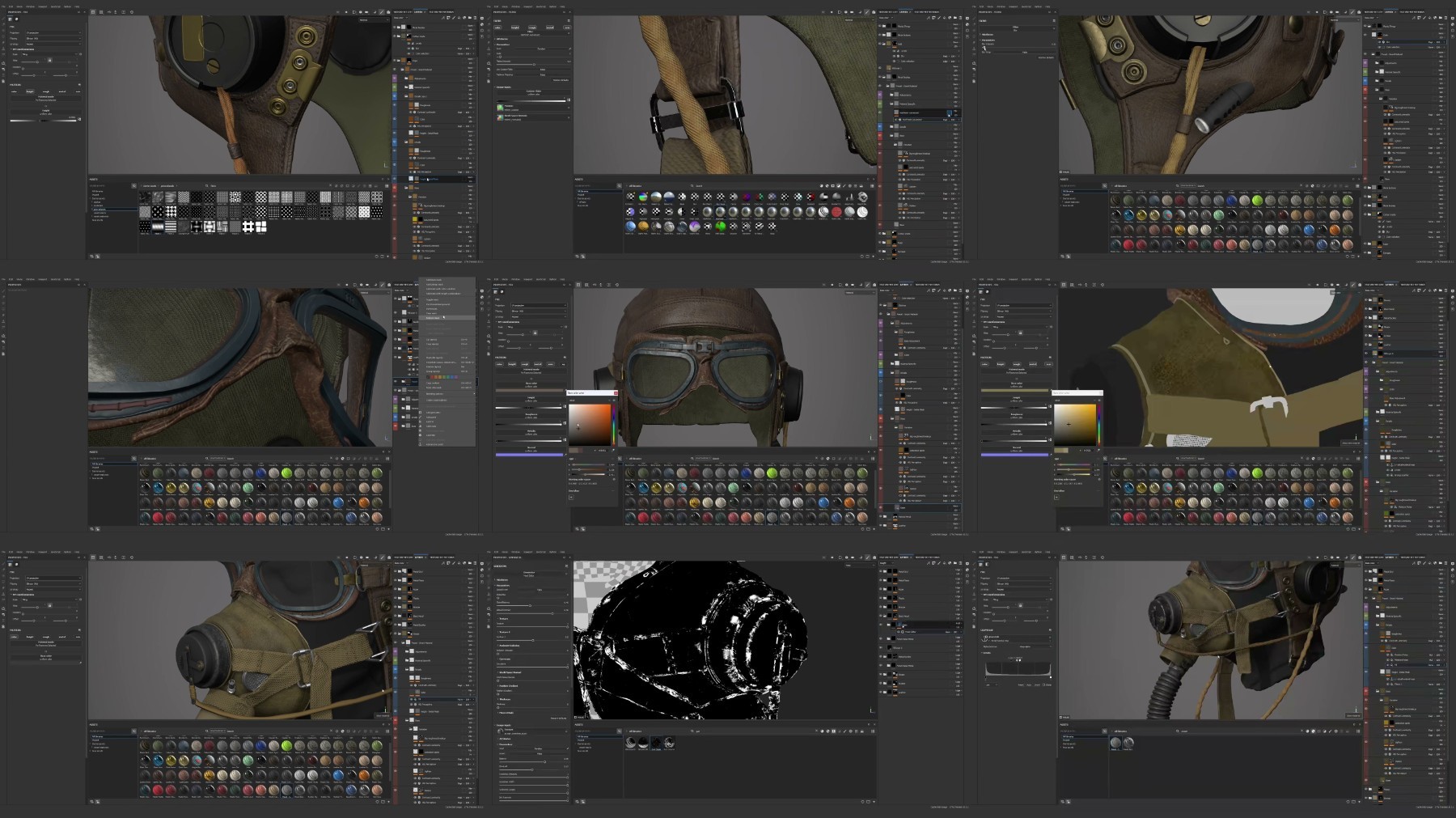Open Filtering dropdown in brass snaps frame
This screenshot has width=1456, height=818.
(53, 39)
